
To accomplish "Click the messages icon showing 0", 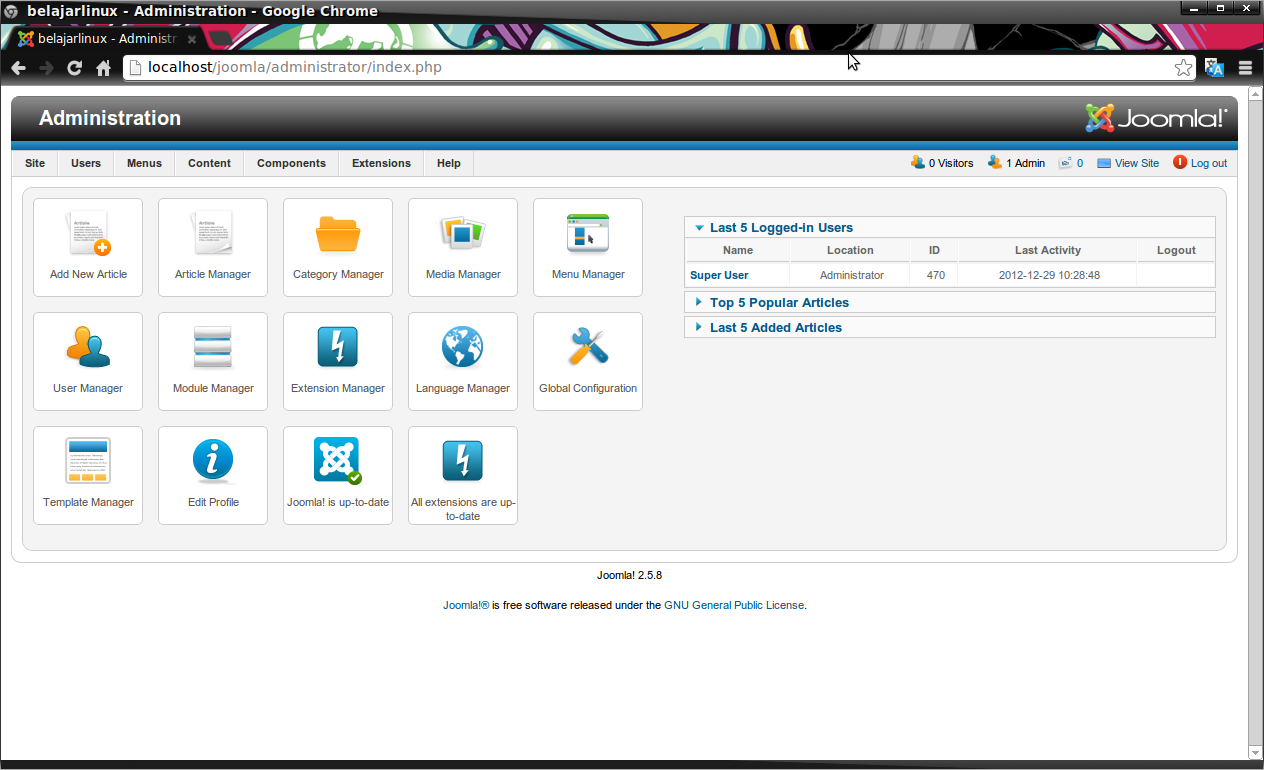I will pyautogui.click(x=1071, y=163).
